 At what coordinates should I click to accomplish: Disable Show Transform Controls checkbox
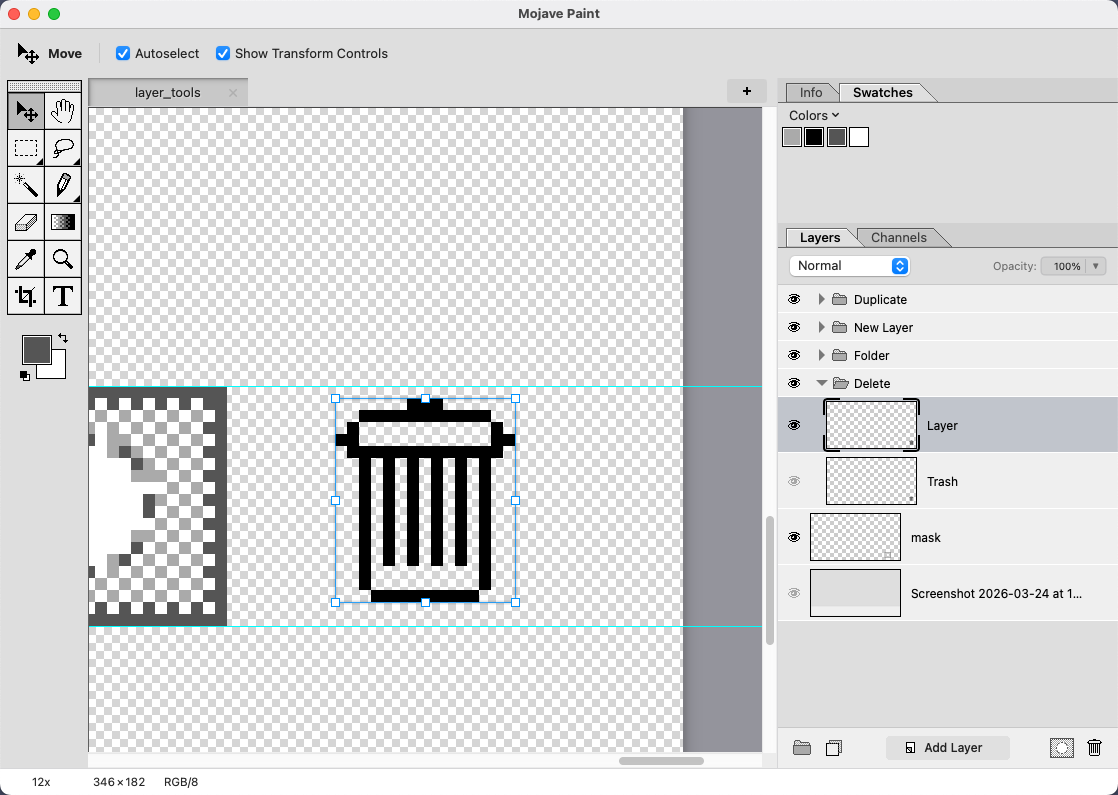[223, 53]
